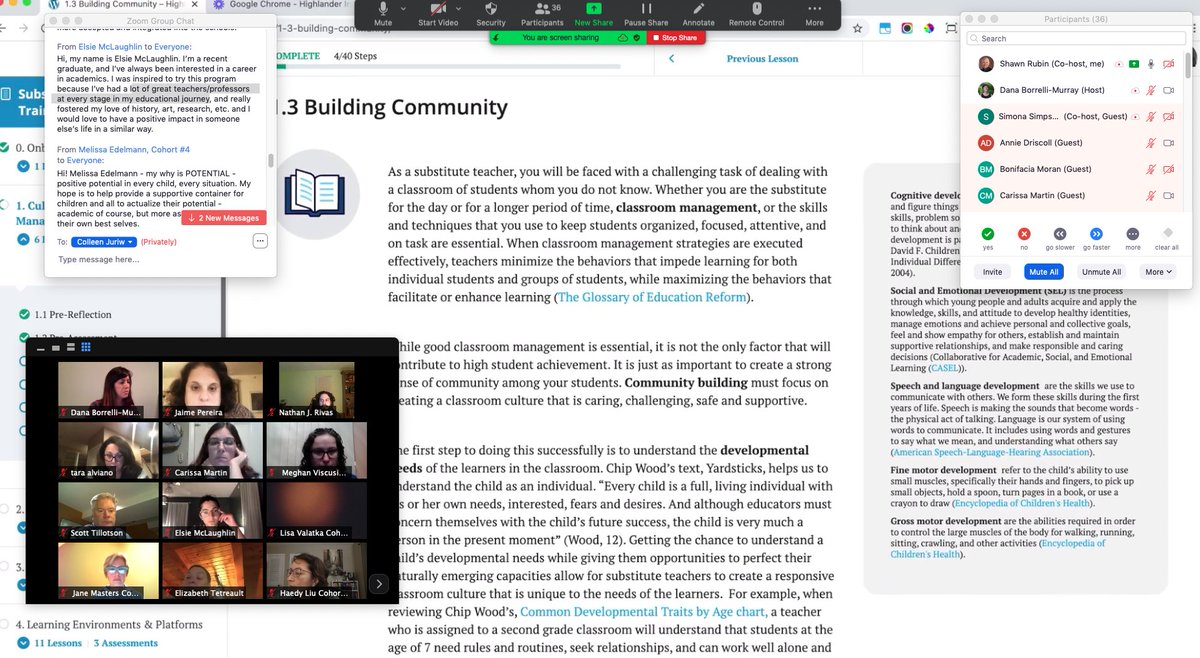This screenshot has height=658, width=1200.
Task: Open the More menu in Zoom's toolbar
Action: (x=812, y=15)
